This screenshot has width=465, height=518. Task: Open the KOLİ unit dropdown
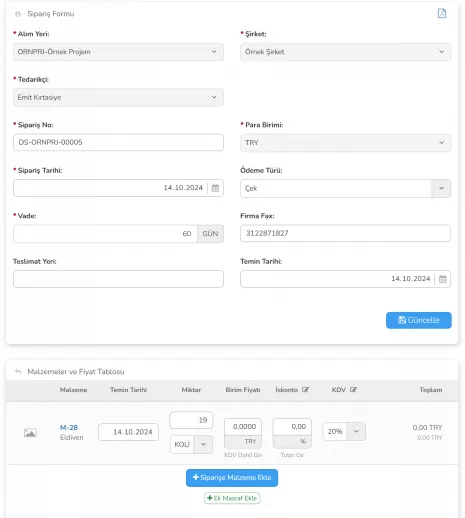point(203,444)
